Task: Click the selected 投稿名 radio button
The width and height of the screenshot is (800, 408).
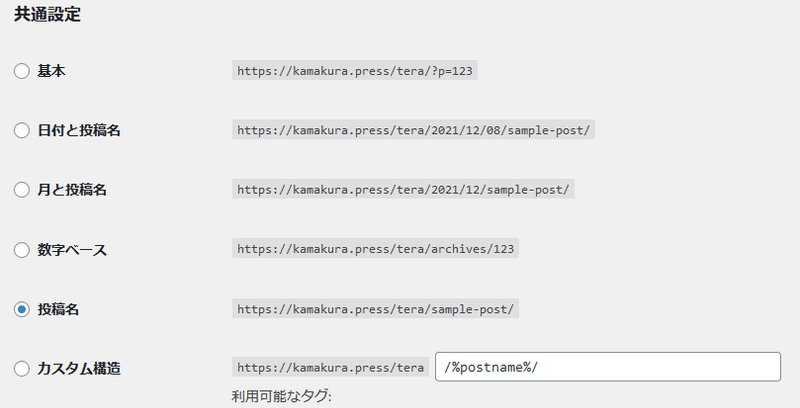Action: [21, 309]
